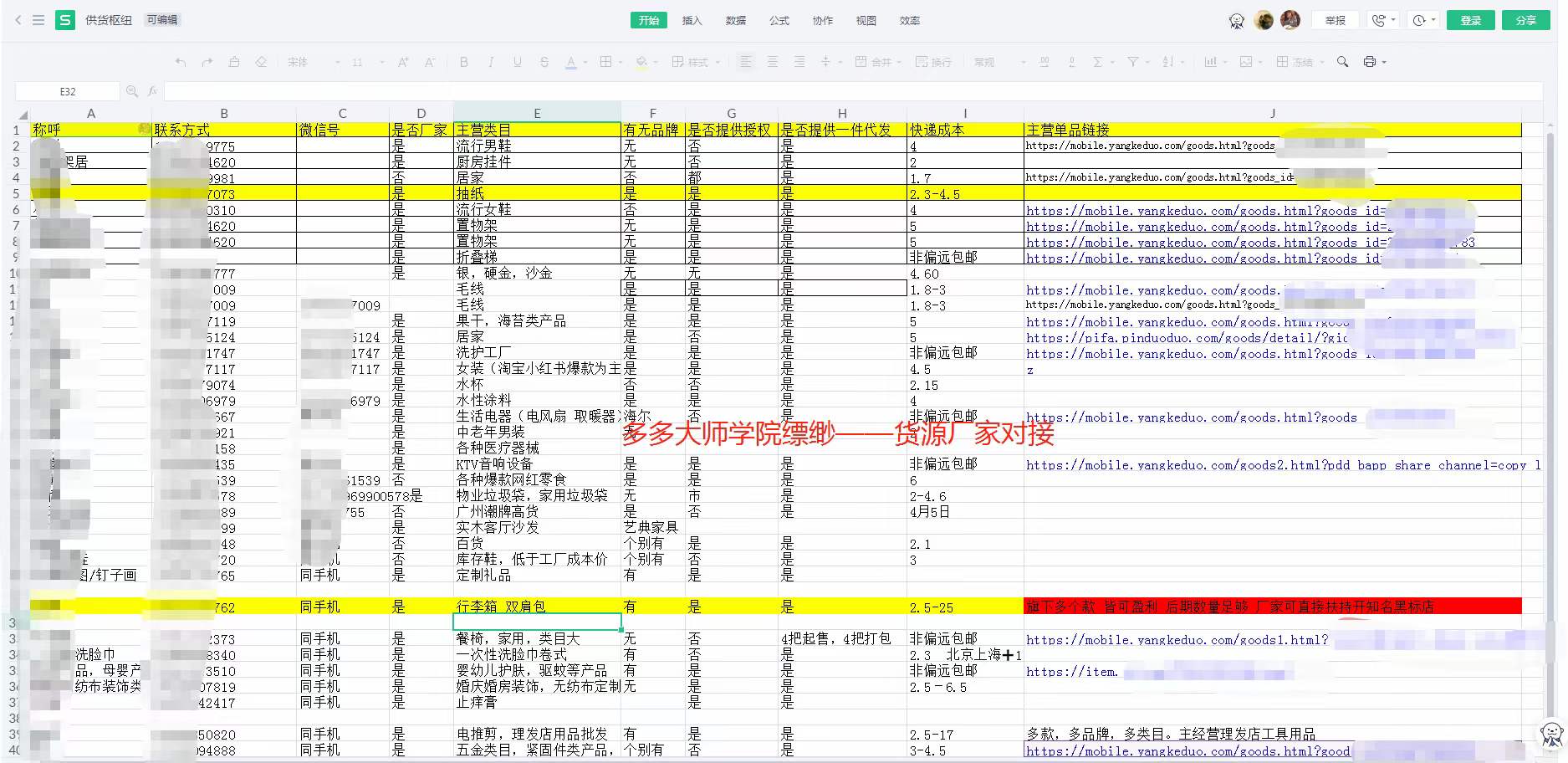1568x763 pixels.
Task: Click the print icon
Action: (1370, 62)
